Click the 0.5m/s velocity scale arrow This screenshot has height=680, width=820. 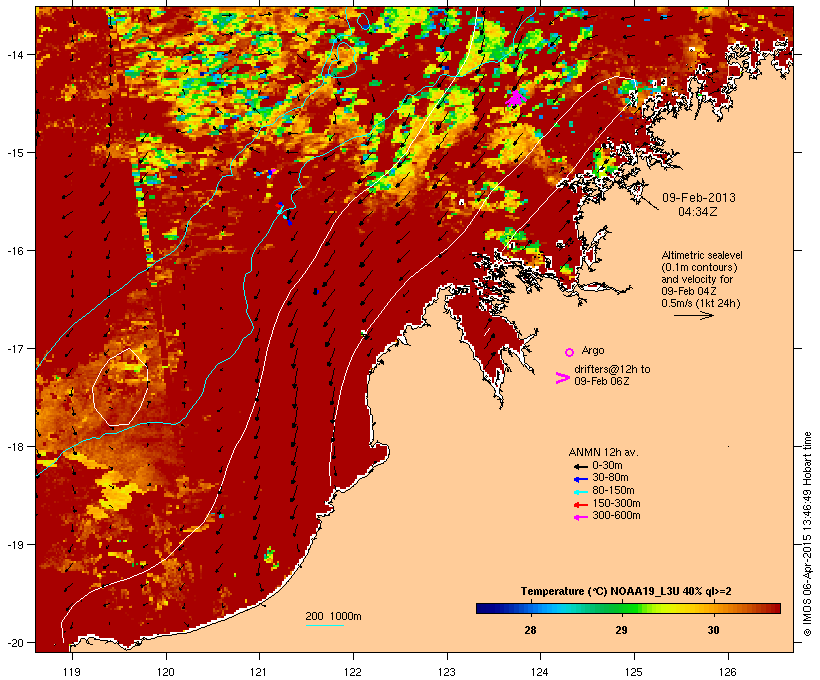coord(693,315)
